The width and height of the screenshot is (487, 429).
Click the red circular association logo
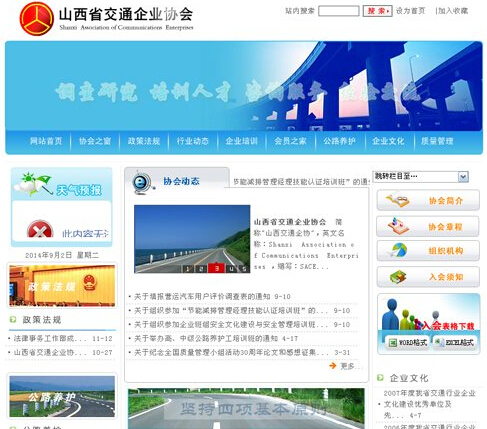[37, 19]
